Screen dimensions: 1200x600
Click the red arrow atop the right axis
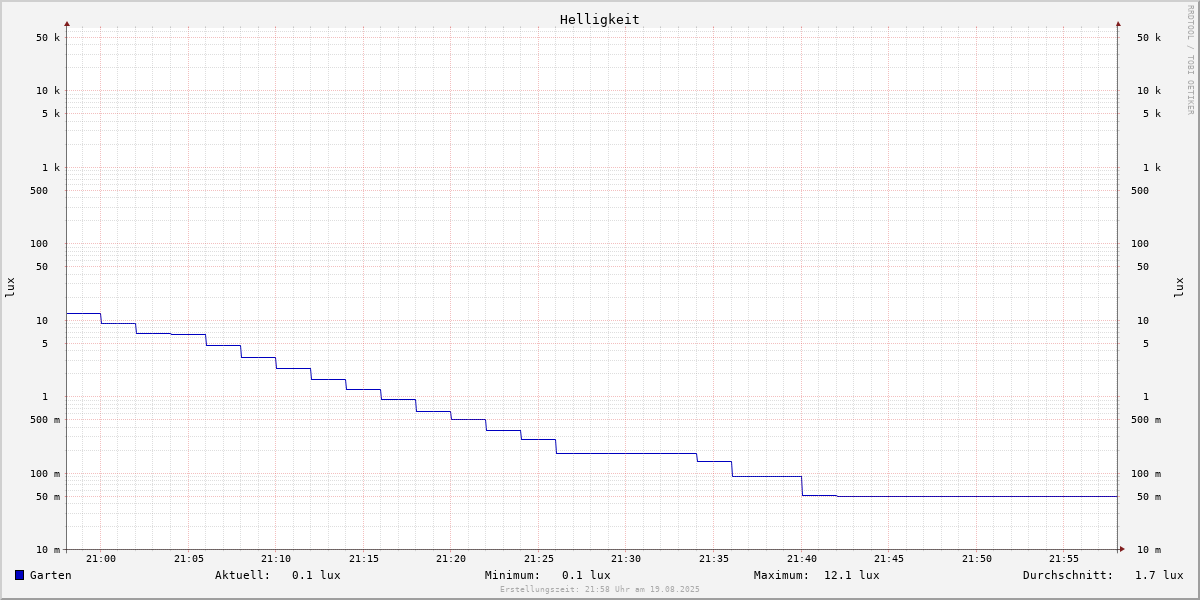pyautogui.click(x=1118, y=23)
